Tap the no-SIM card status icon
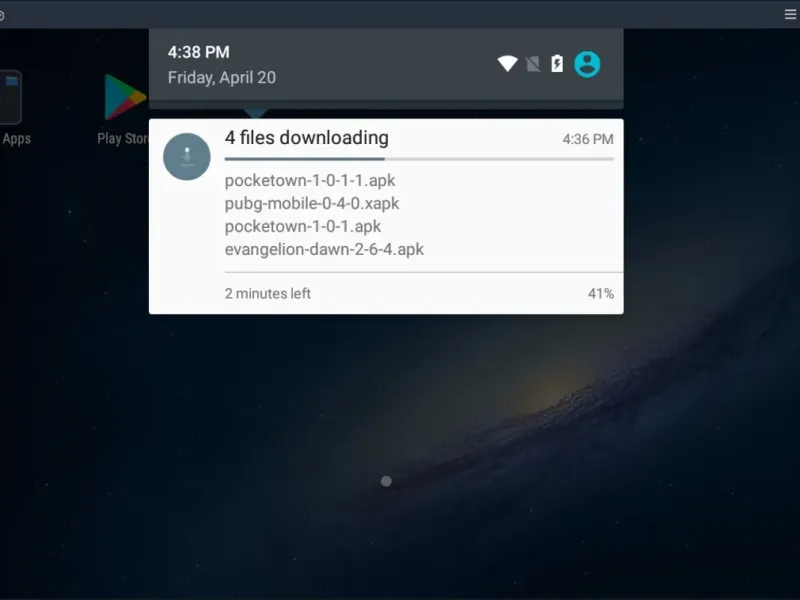Viewport: 800px width, 600px height. tap(533, 64)
